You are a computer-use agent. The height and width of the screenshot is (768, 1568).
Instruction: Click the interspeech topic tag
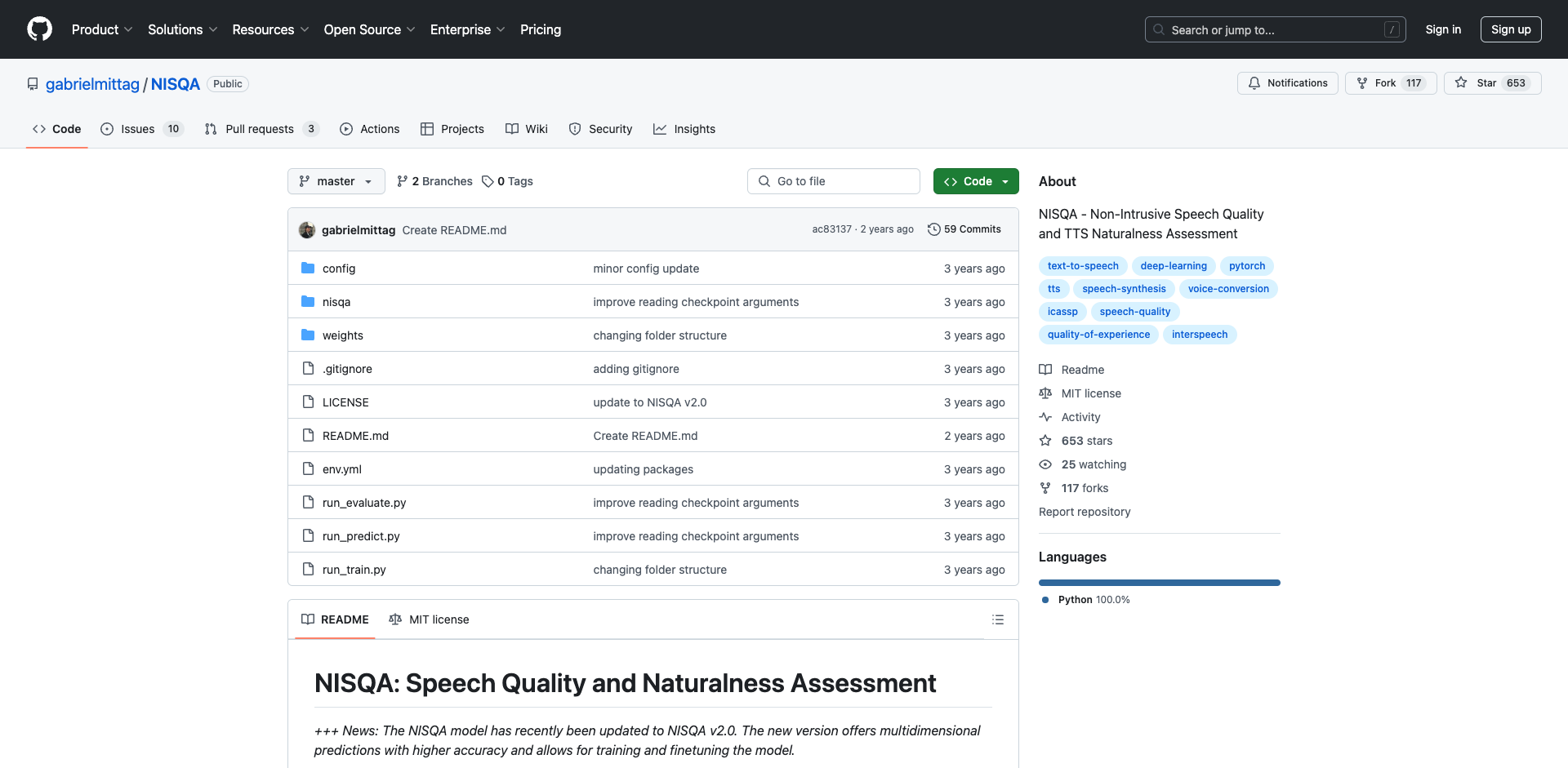(1200, 335)
